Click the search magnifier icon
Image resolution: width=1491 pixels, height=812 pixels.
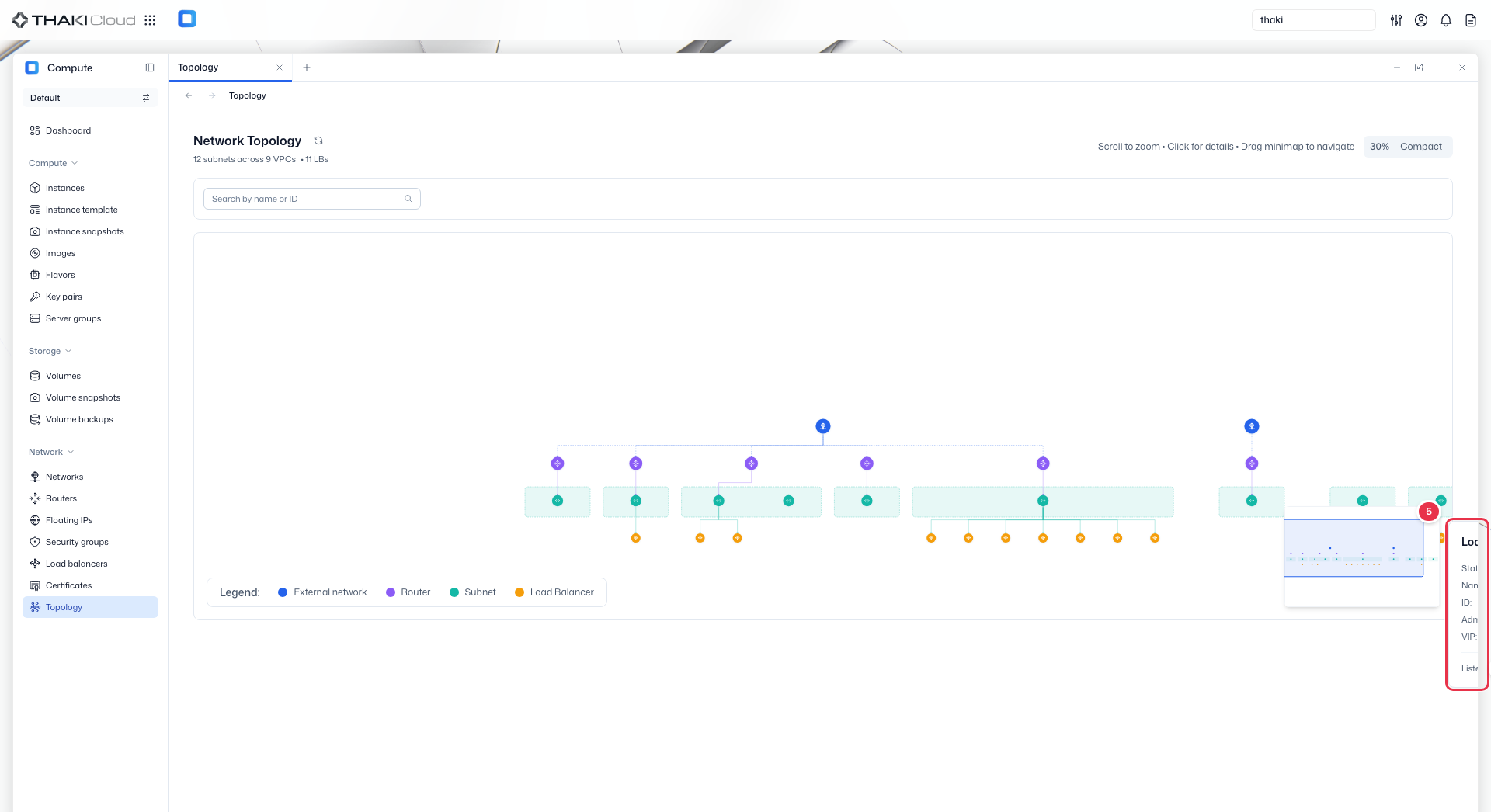tap(408, 199)
